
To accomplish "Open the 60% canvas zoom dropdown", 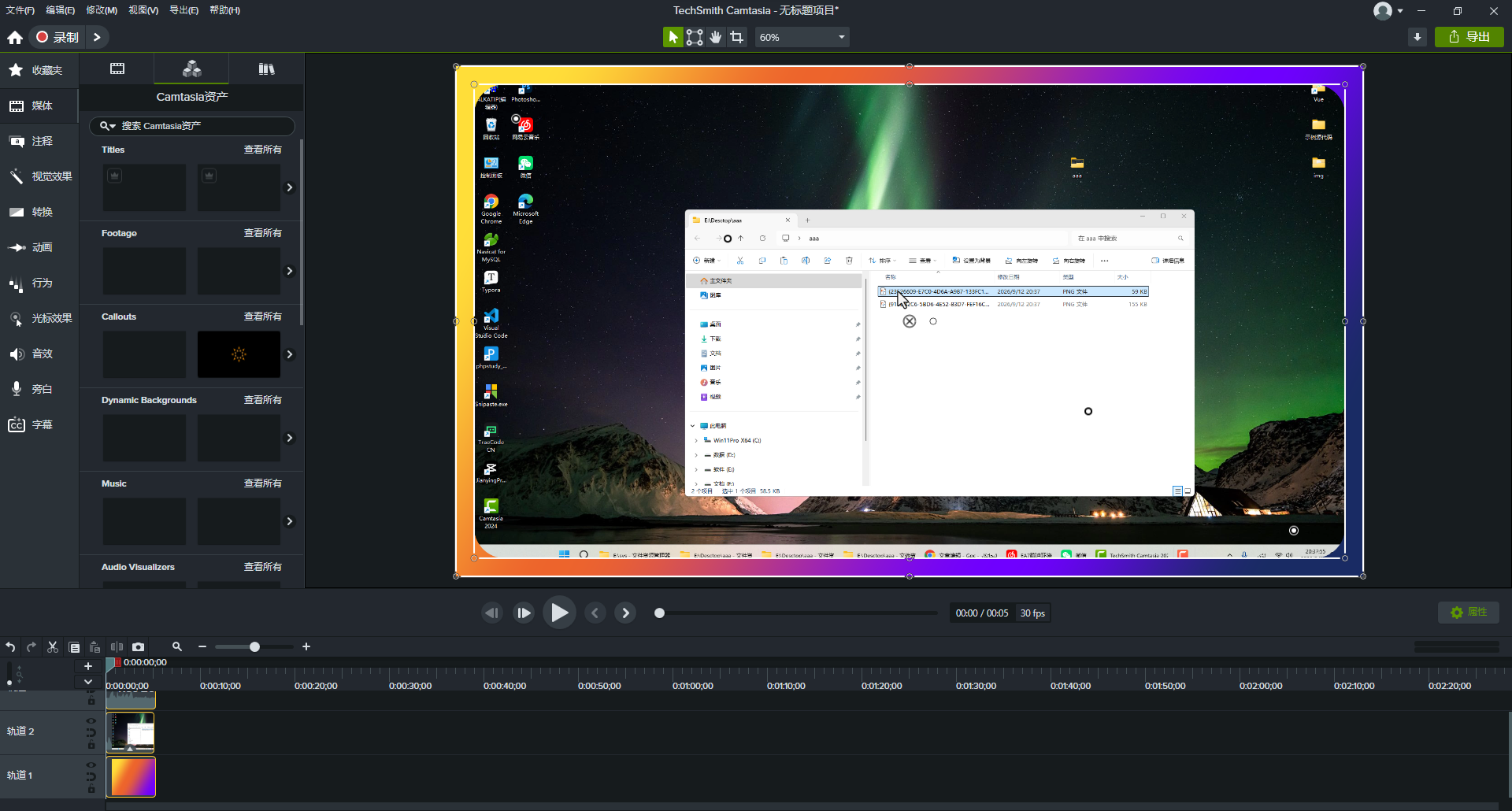I will tap(802, 37).
